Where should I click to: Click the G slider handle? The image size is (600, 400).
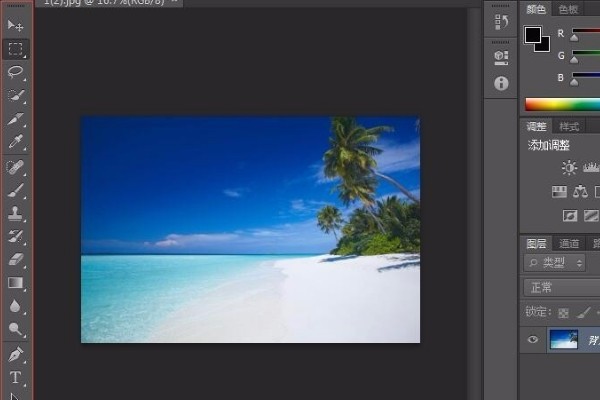[574, 60]
